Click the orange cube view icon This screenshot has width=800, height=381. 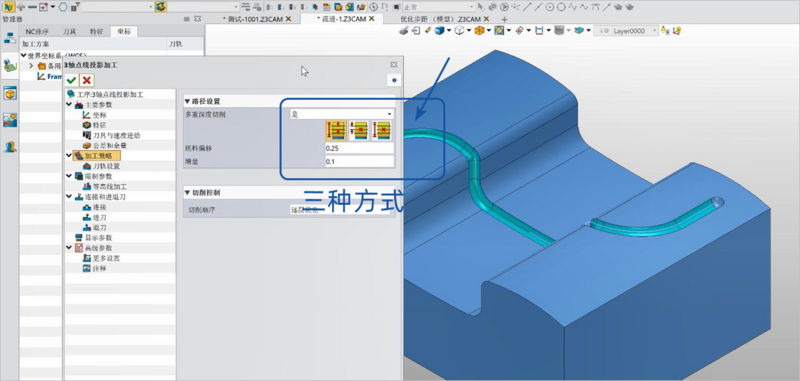pos(479,31)
